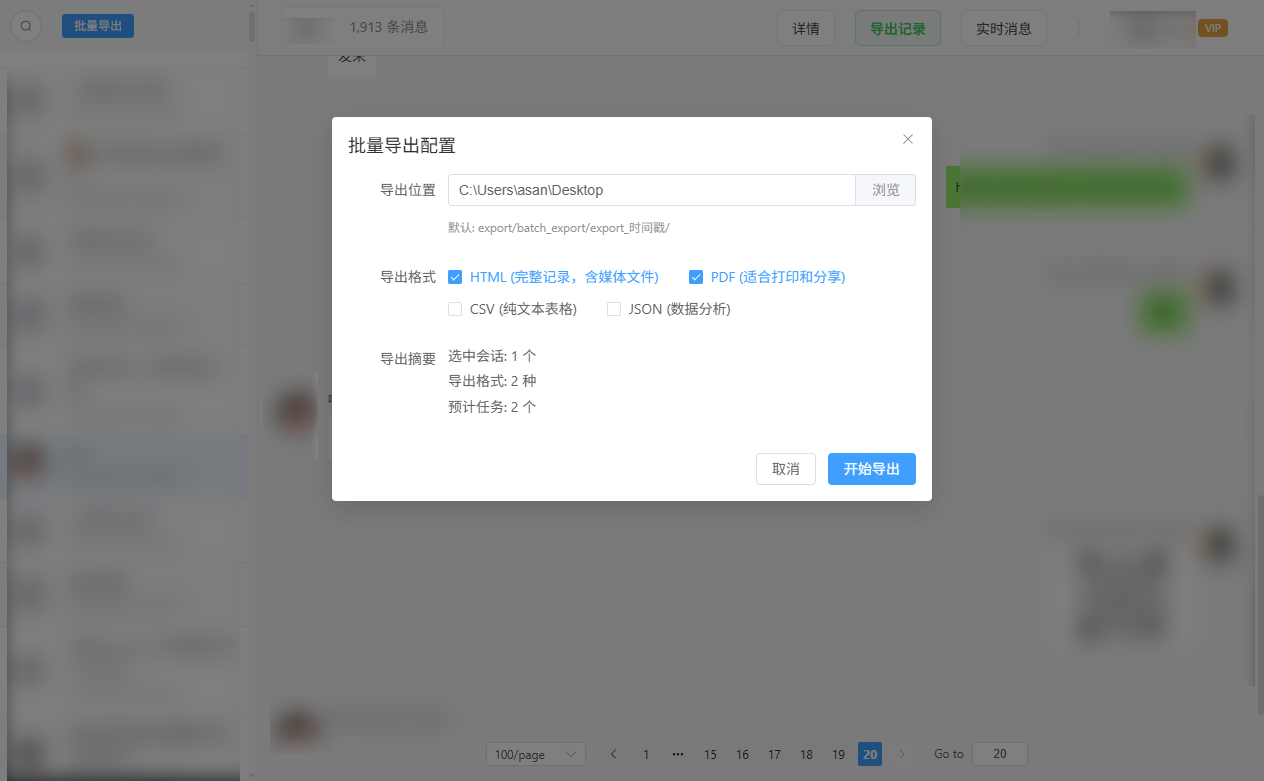Enable the CSV plain-text table checkbox
Image resolution: width=1264 pixels, height=781 pixels.
pos(455,309)
